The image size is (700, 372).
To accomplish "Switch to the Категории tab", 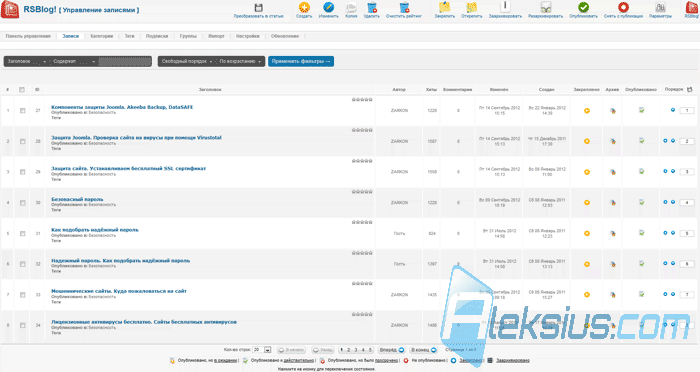I will point(102,36).
